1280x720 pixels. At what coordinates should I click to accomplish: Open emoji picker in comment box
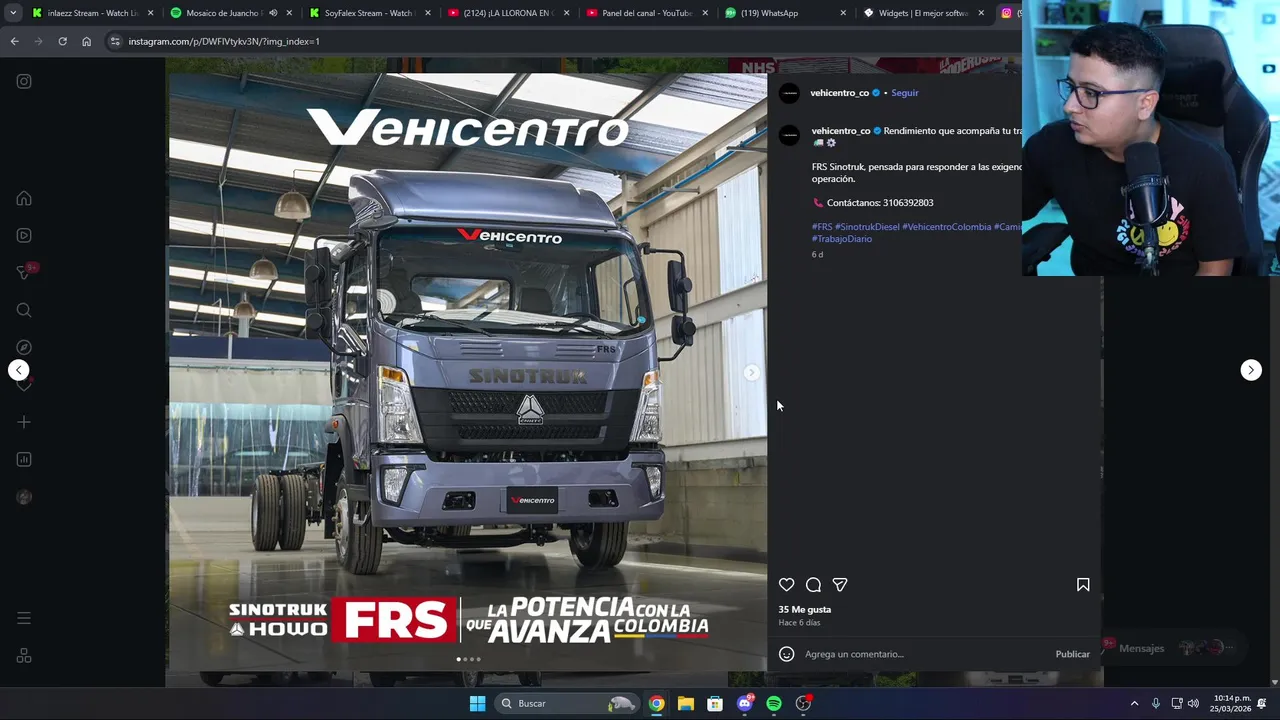click(x=787, y=654)
